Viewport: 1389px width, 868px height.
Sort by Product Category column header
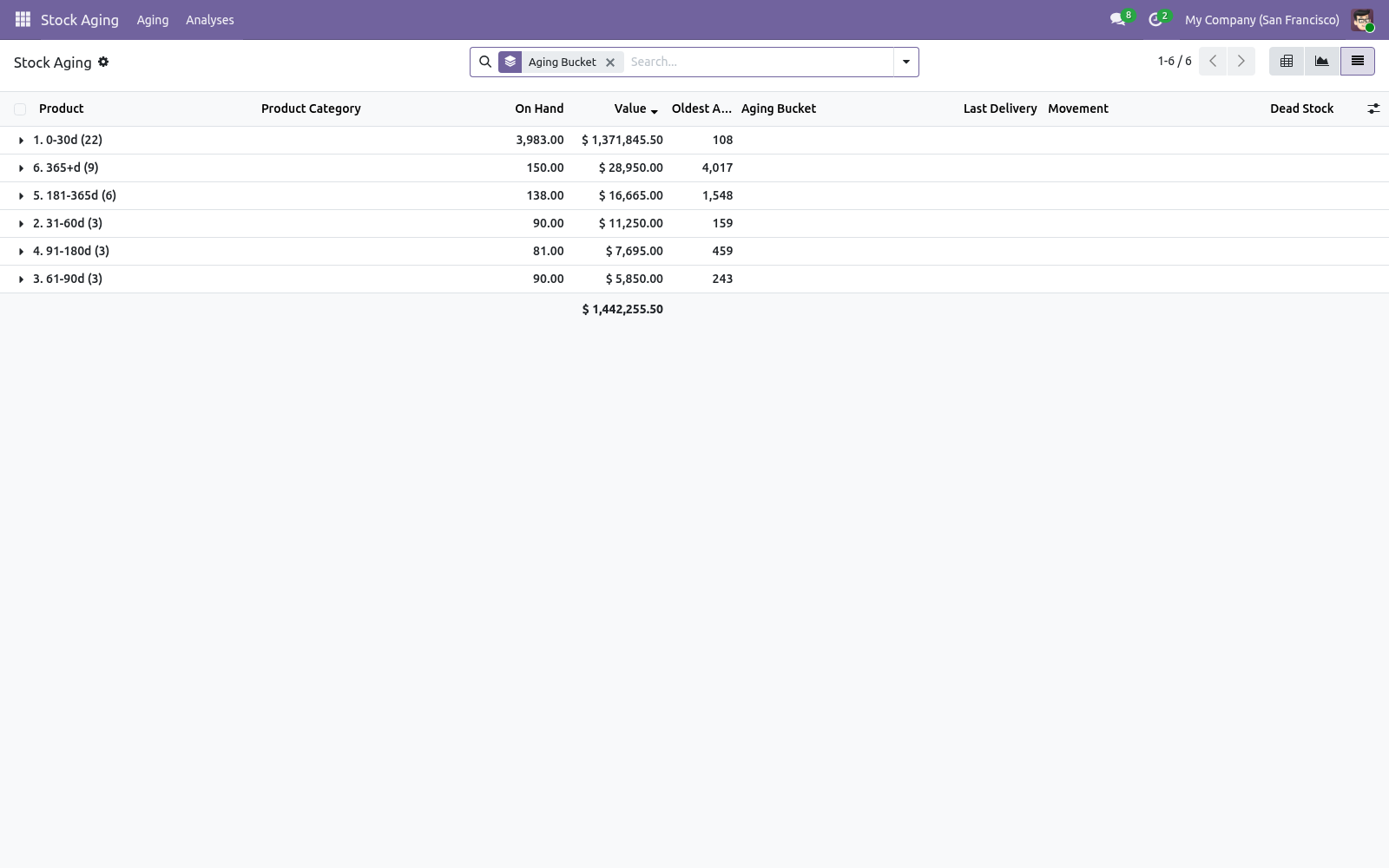311,108
